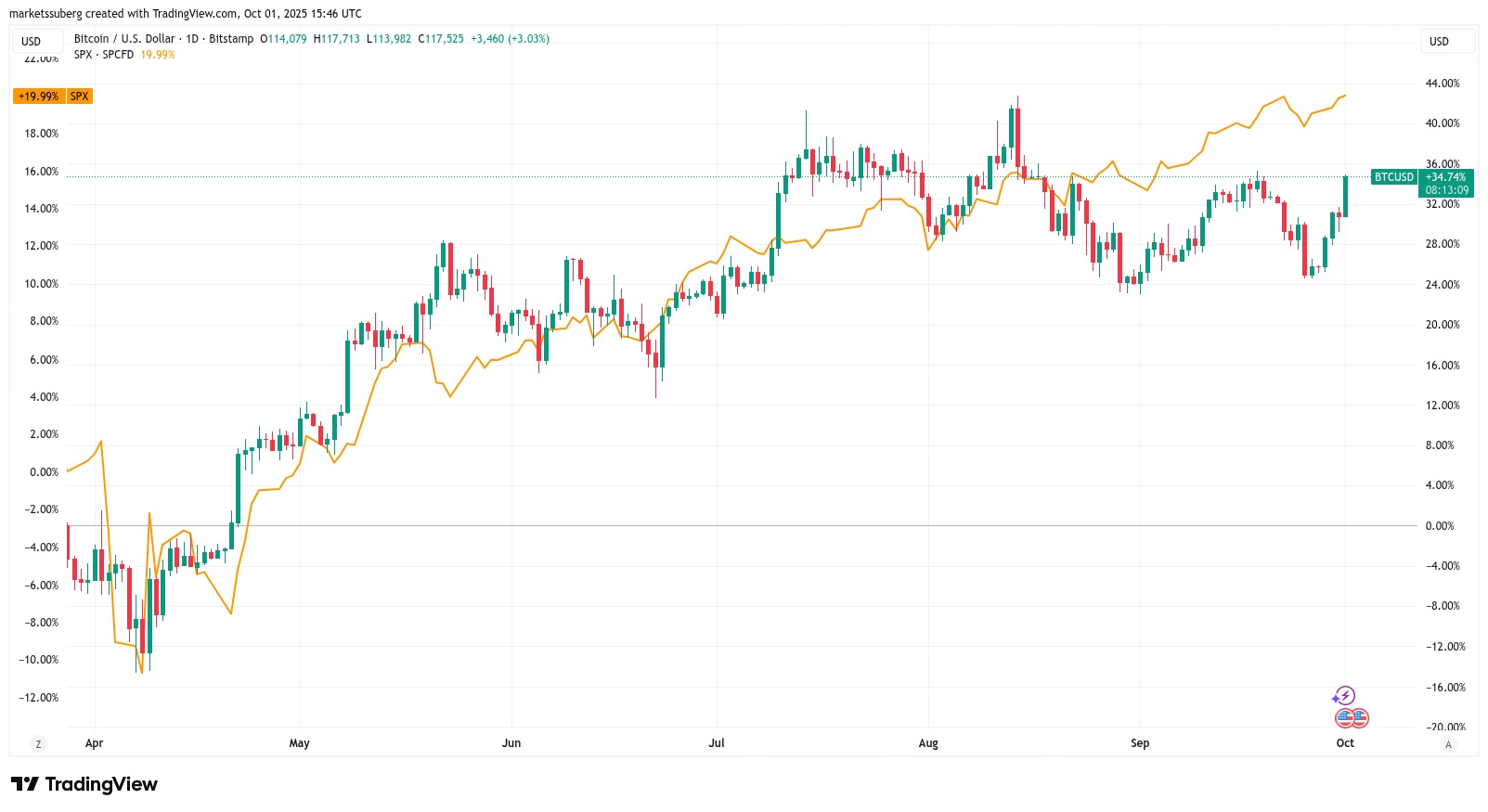Open the right axis USD currency dropdown

click(1439, 41)
